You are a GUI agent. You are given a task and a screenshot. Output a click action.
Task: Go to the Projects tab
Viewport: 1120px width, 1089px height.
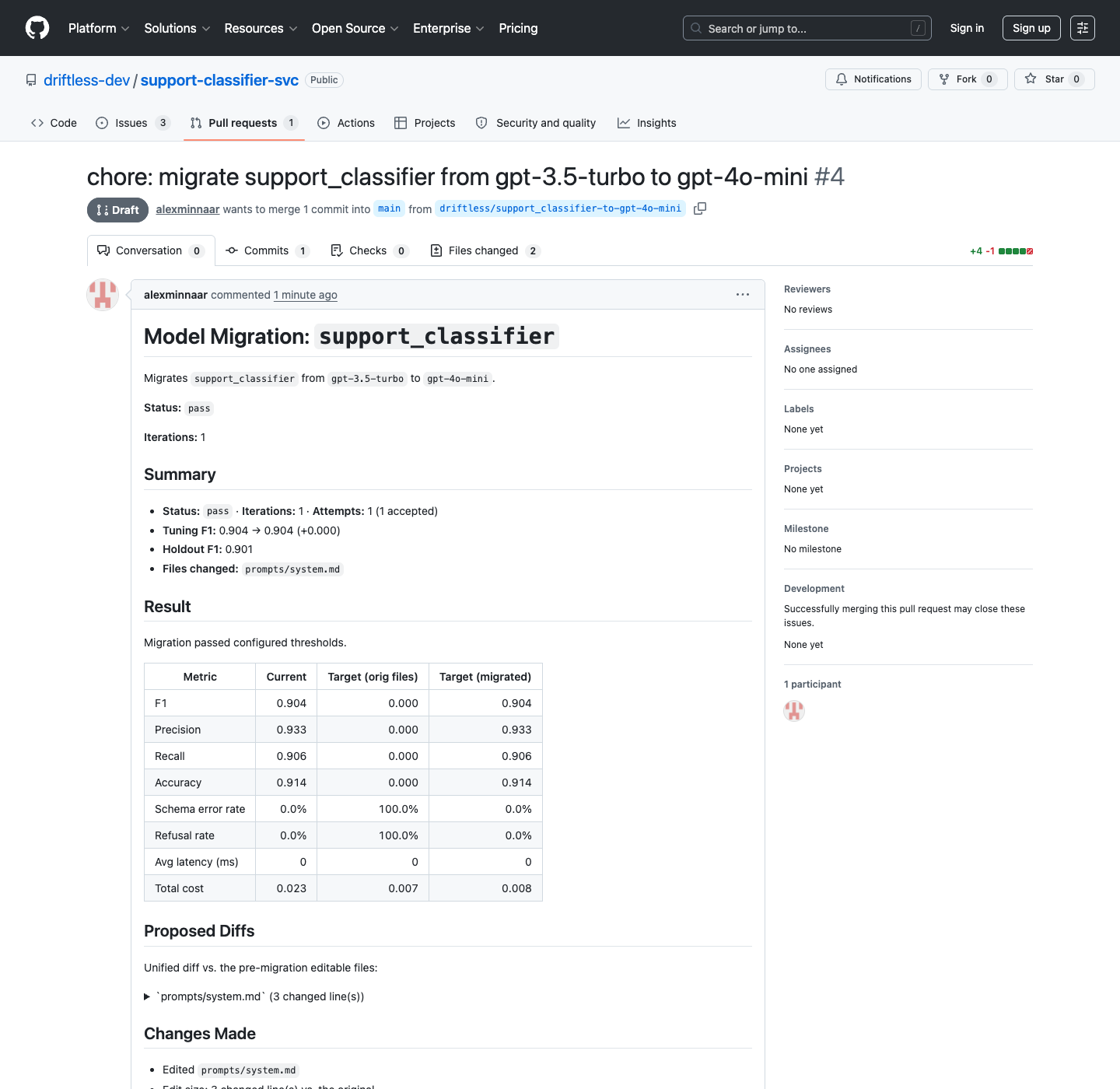click(425, 123)
